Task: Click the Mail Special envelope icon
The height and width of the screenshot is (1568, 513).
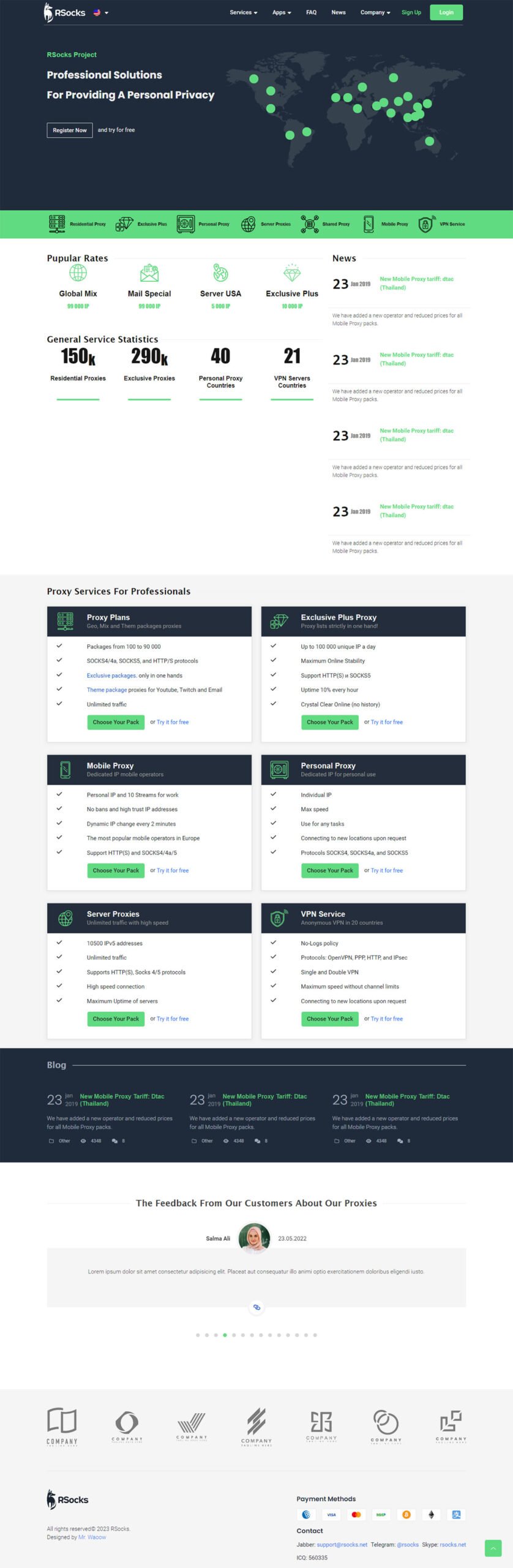Action: 149,273
